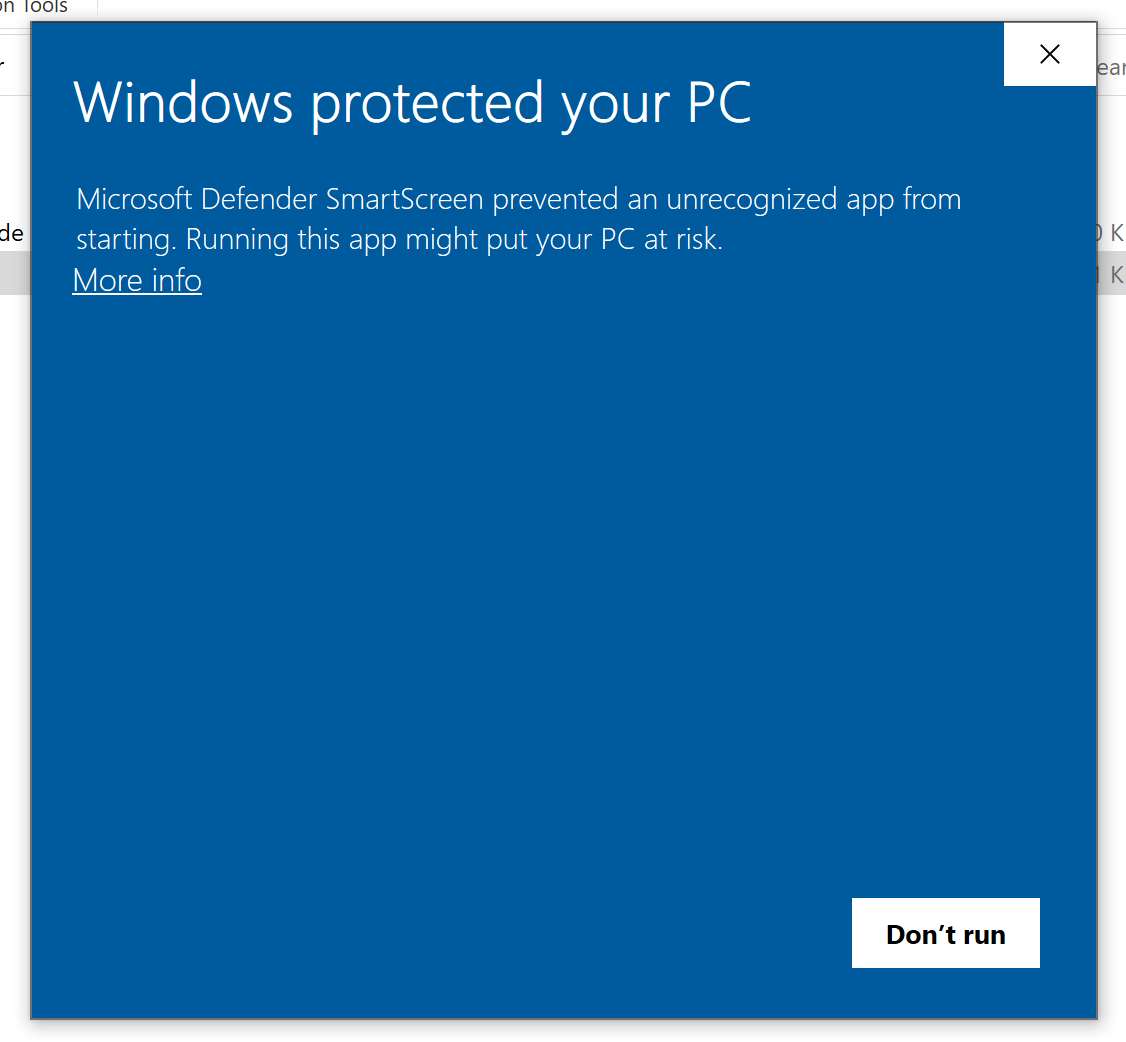The image size is (1126, 1042).
Task: Click the Don't run button
Action: pos(945,933)
